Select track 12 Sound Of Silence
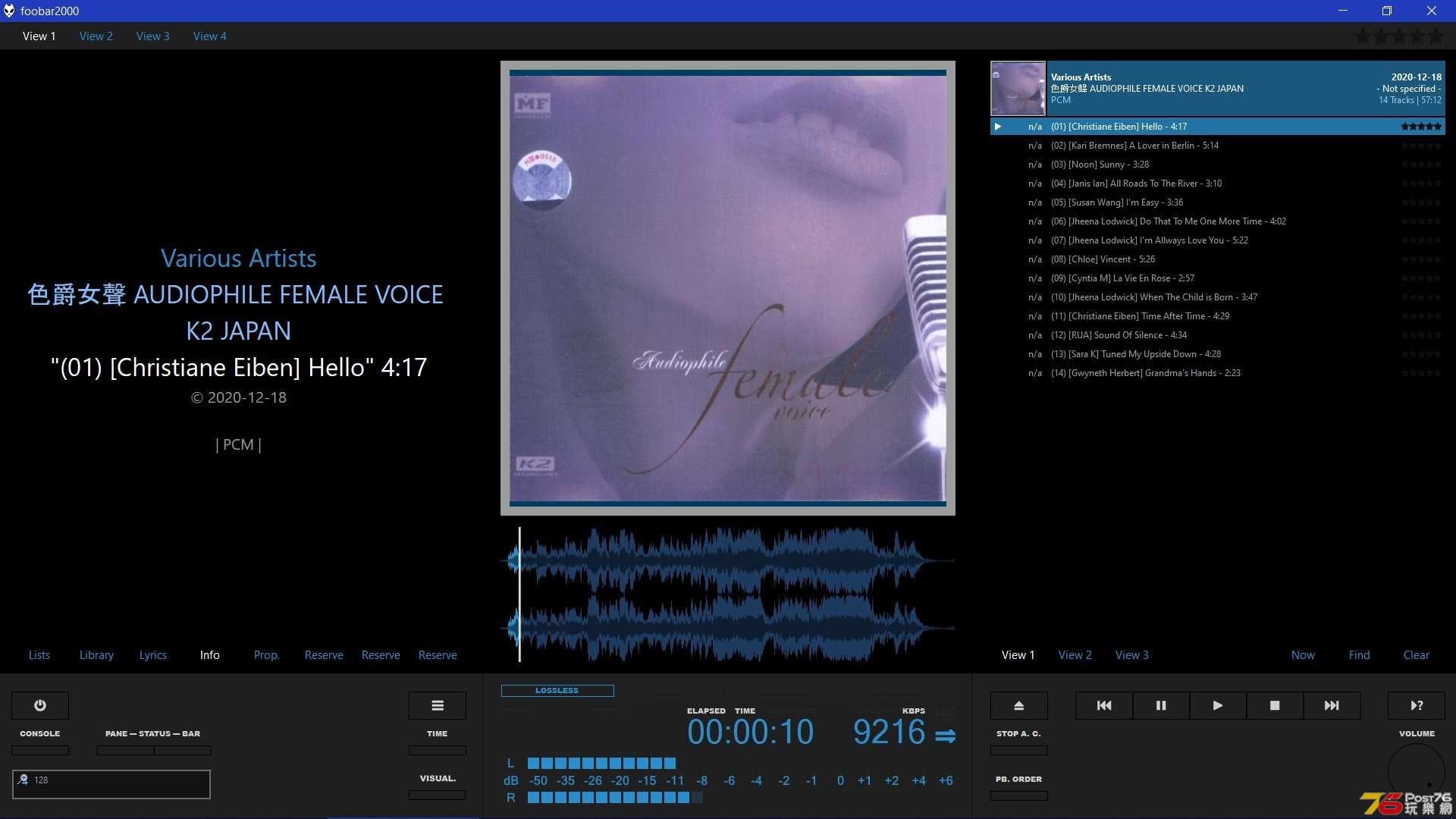The height and width of the screenshot is (819, 1456). pyautogui.click(x=1218, y=335)
